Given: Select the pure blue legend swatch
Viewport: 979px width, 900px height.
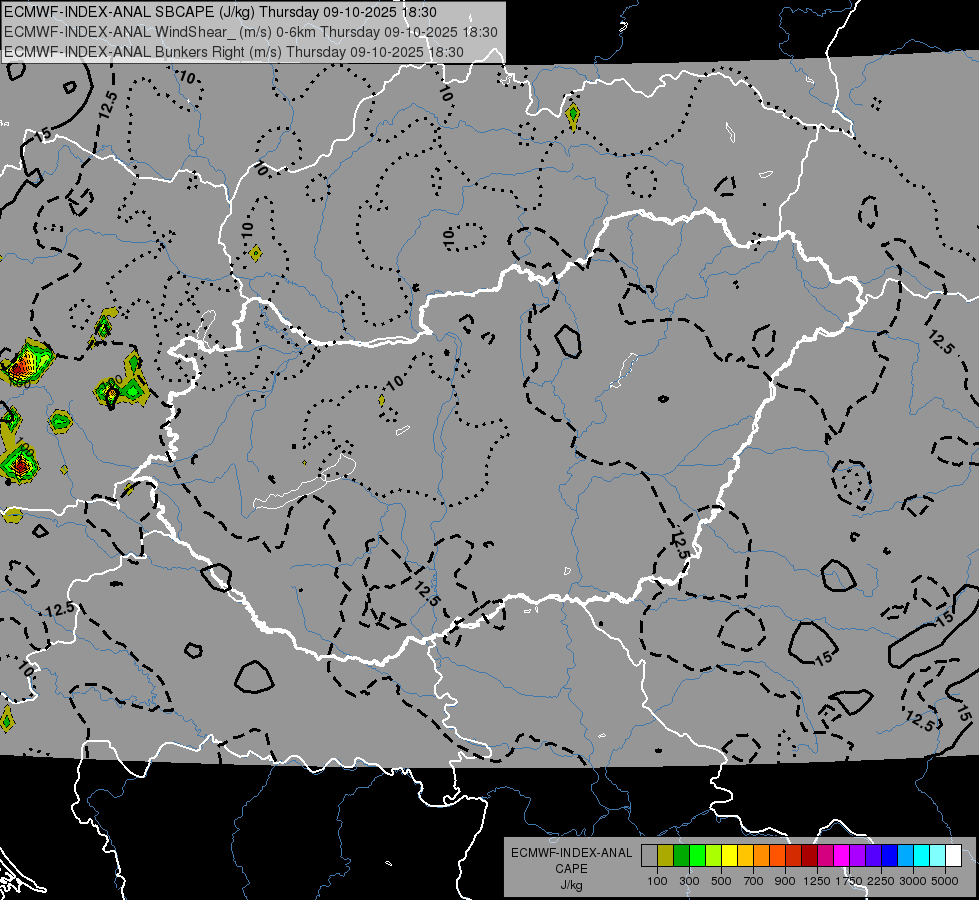Looking at the screenshot, I should pyautogui.click(x=889, y=856).
